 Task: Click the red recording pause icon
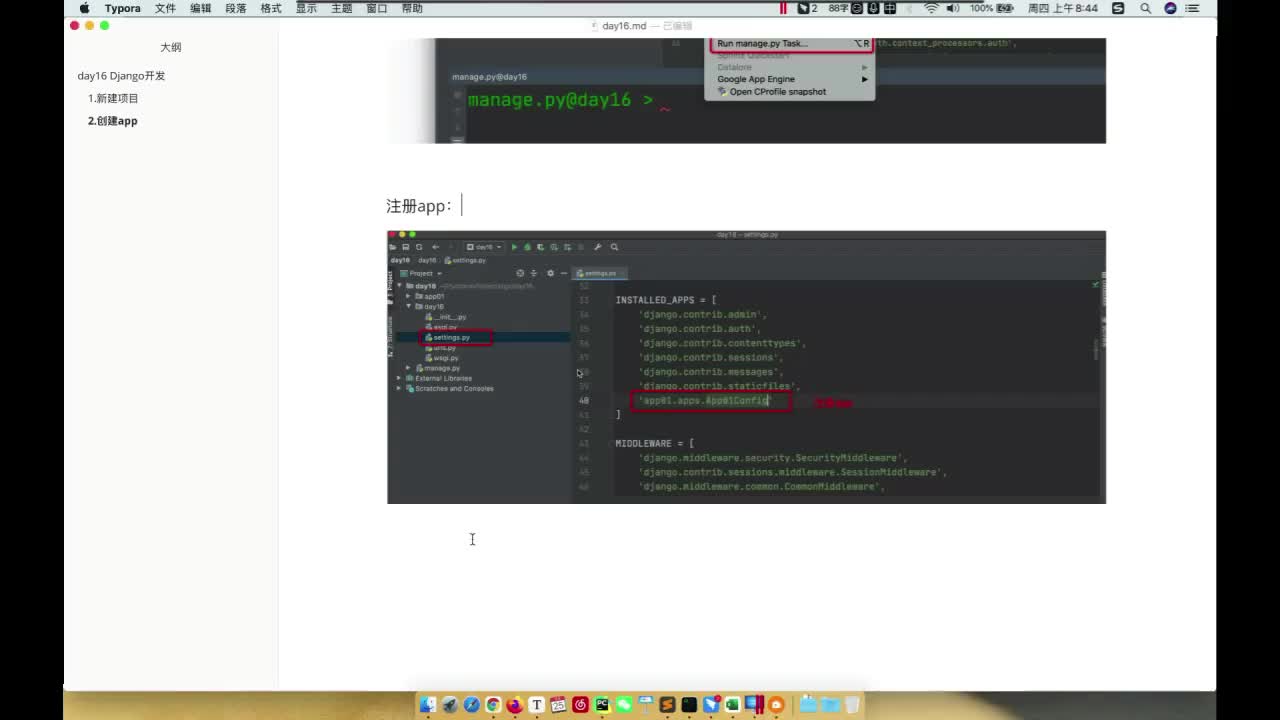[783, 8]
